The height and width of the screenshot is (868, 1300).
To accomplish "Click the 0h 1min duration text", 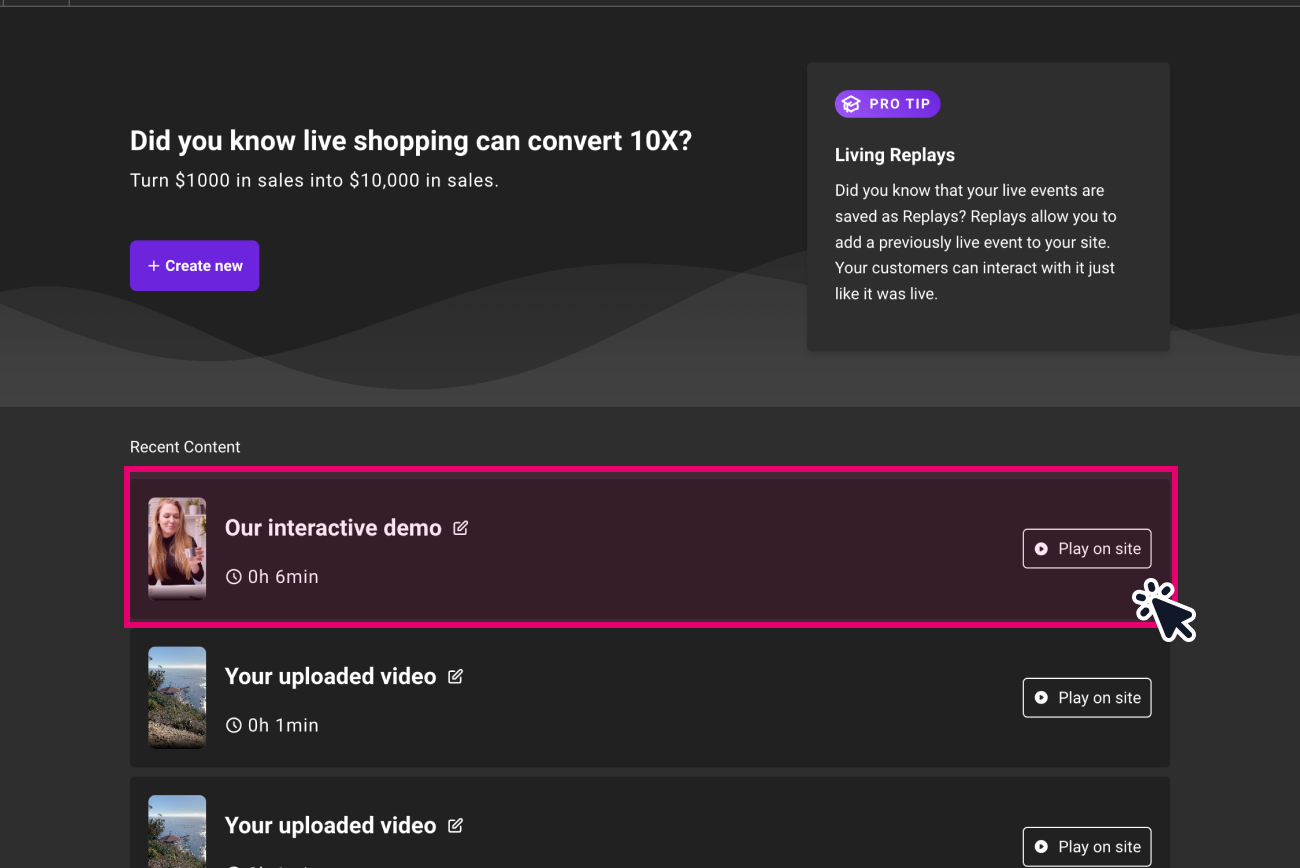I will pyautogui.click(x=283, y=726).
